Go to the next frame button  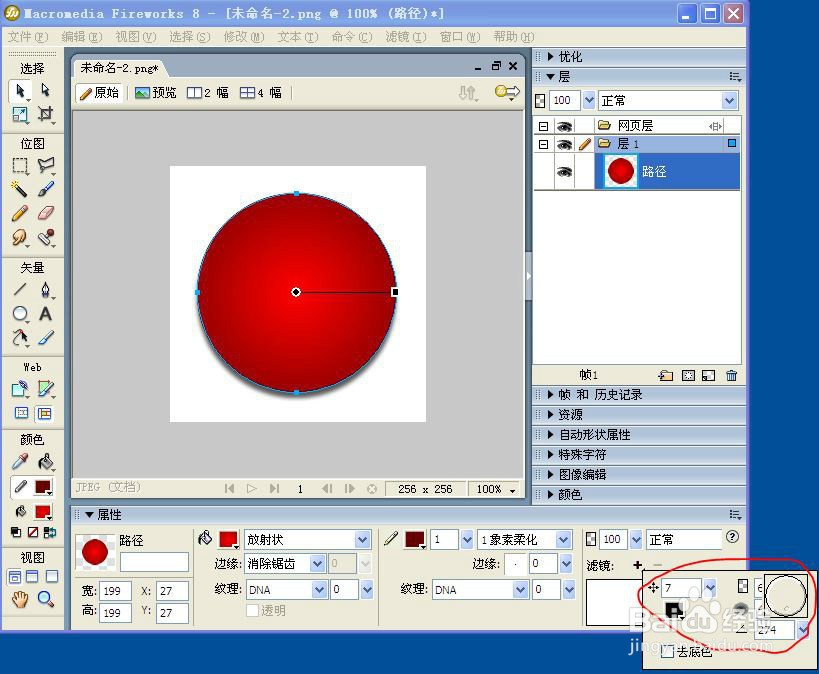349,489
